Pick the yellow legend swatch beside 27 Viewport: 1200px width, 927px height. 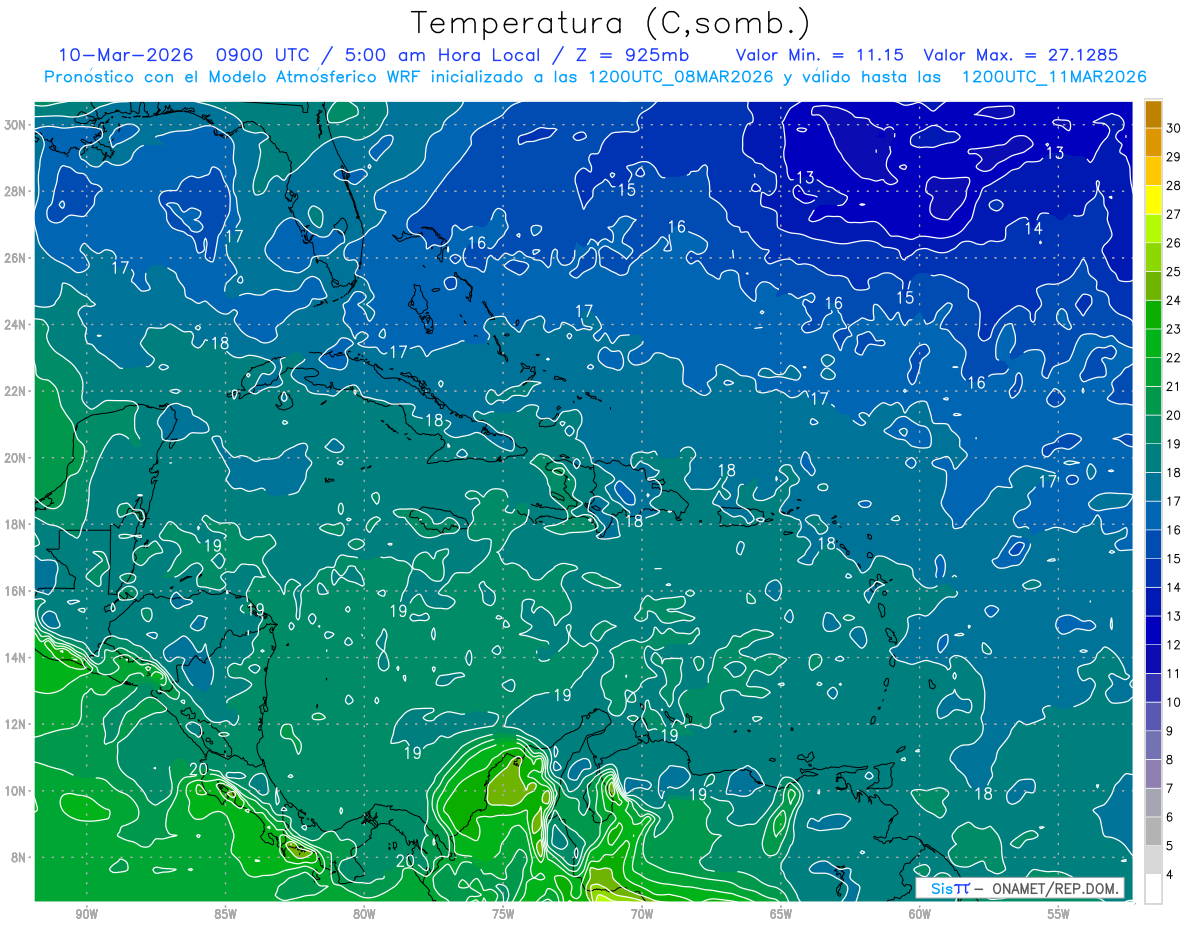[x=1153, y=200]
